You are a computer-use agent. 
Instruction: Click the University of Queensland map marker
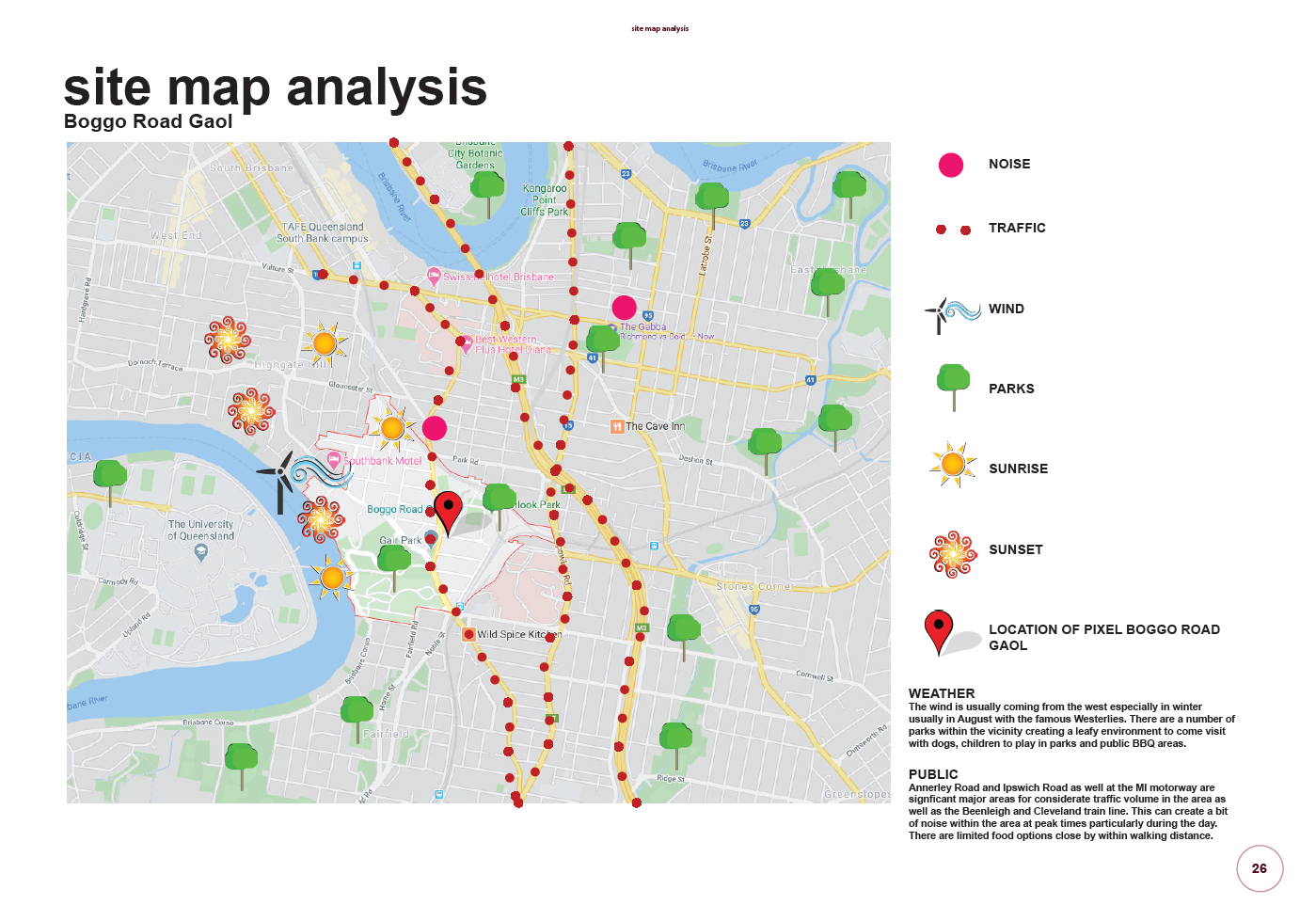tap(200, 553)
